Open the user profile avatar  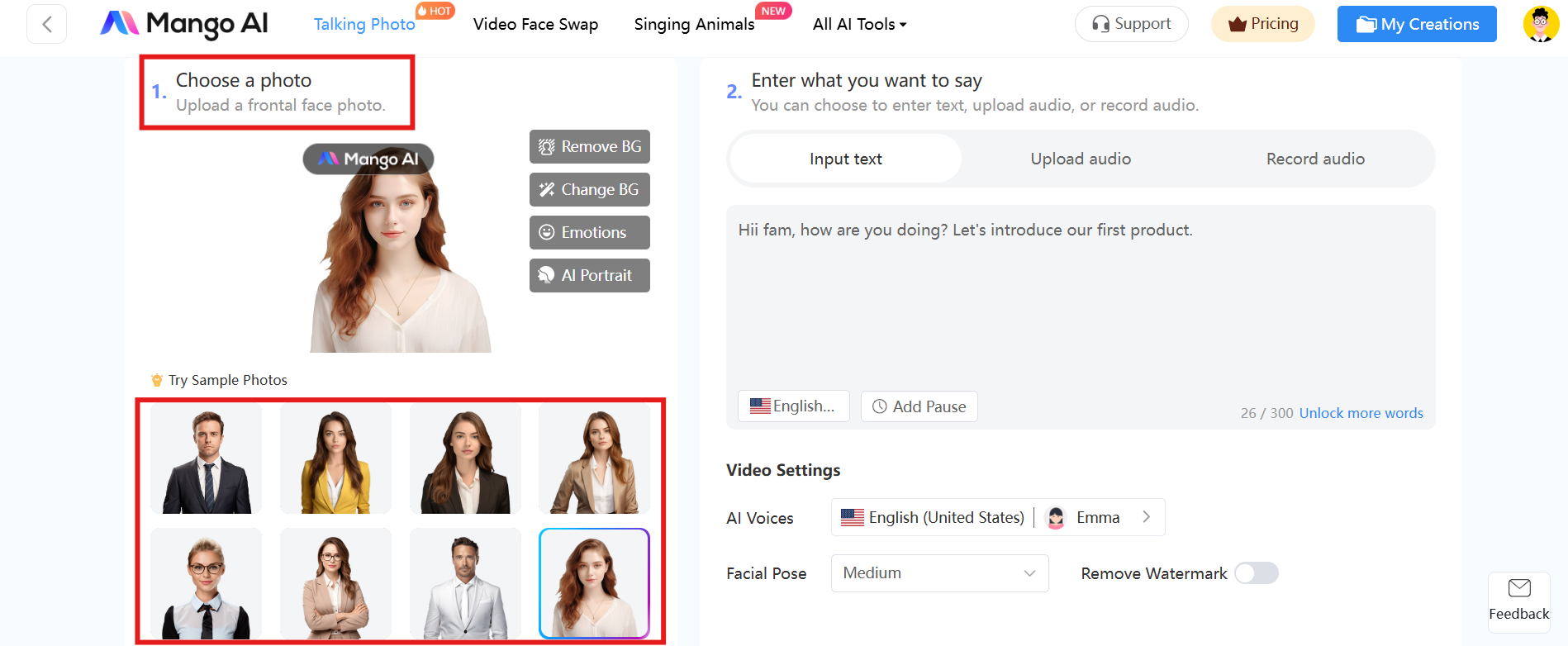[x=1541, y=24]
